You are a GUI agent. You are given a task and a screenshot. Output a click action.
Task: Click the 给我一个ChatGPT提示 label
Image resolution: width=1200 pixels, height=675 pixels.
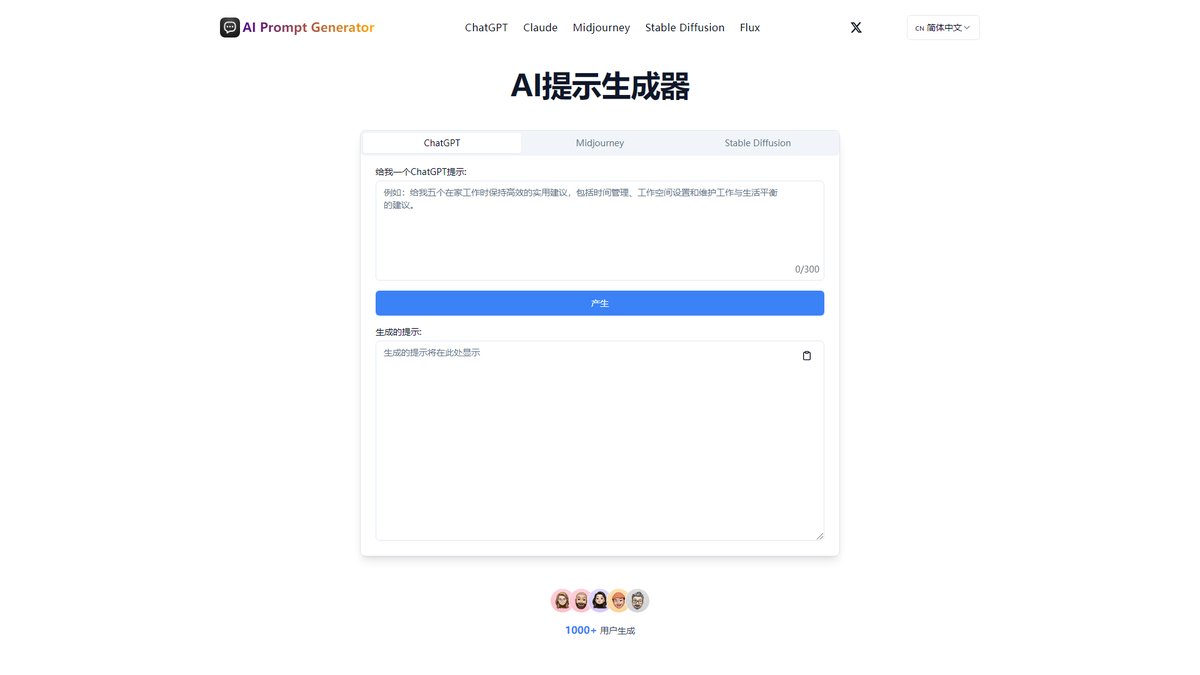[x=421, y=172]
